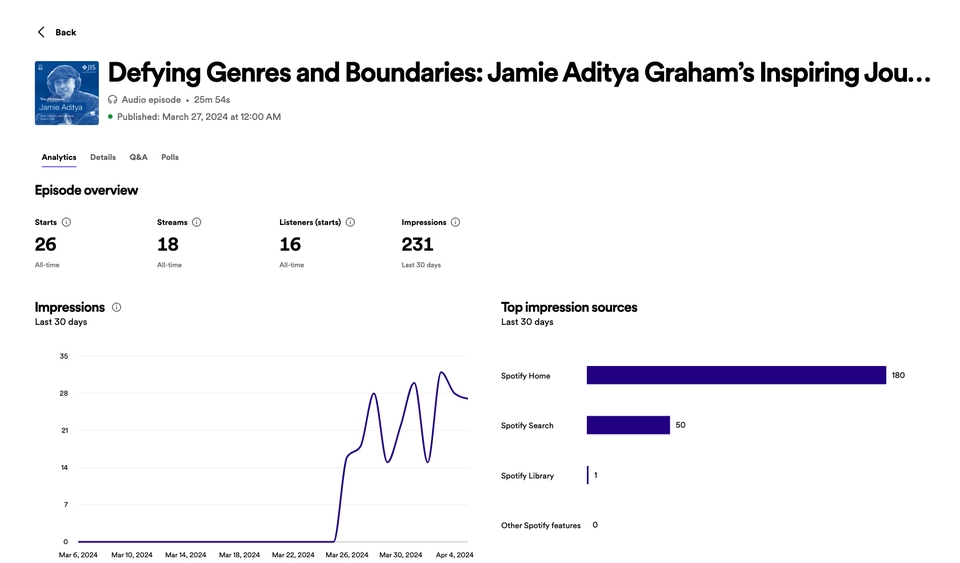Switch to the Details tab

coord(103,157)
